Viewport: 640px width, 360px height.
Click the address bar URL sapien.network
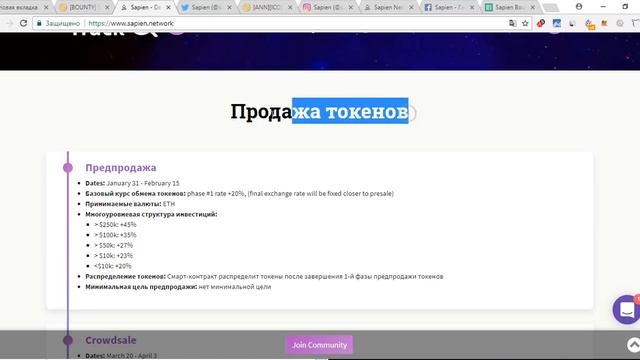click(131, 23)
